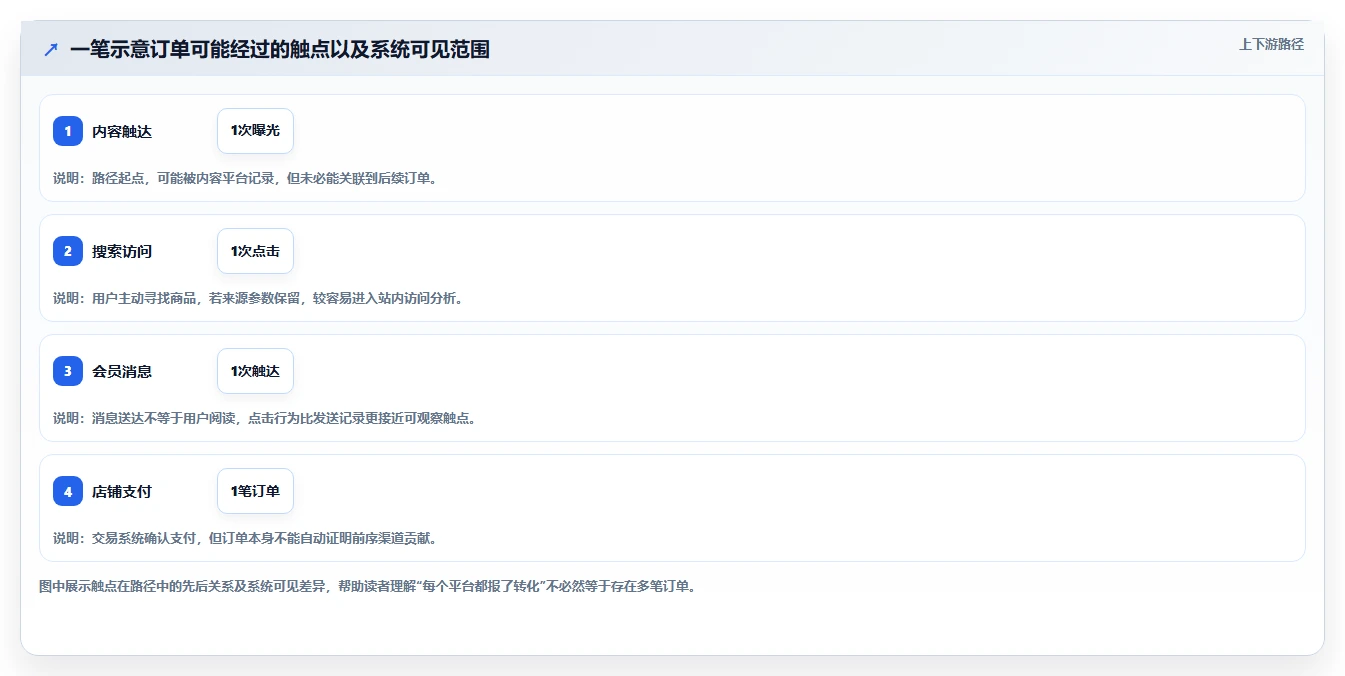
Task: Click step number 3 badge for 会员消息
Action: point(68,371)
